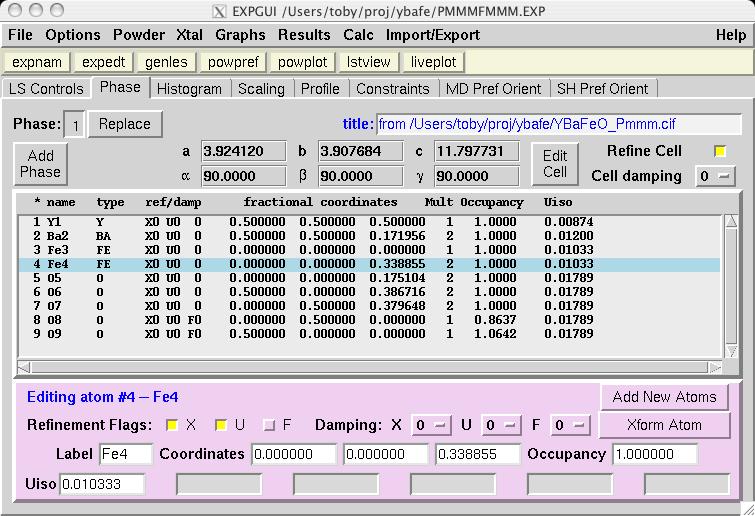Click the Replace phase button
The width and height of the screenshot is (755, 516).
coord(125,124)
